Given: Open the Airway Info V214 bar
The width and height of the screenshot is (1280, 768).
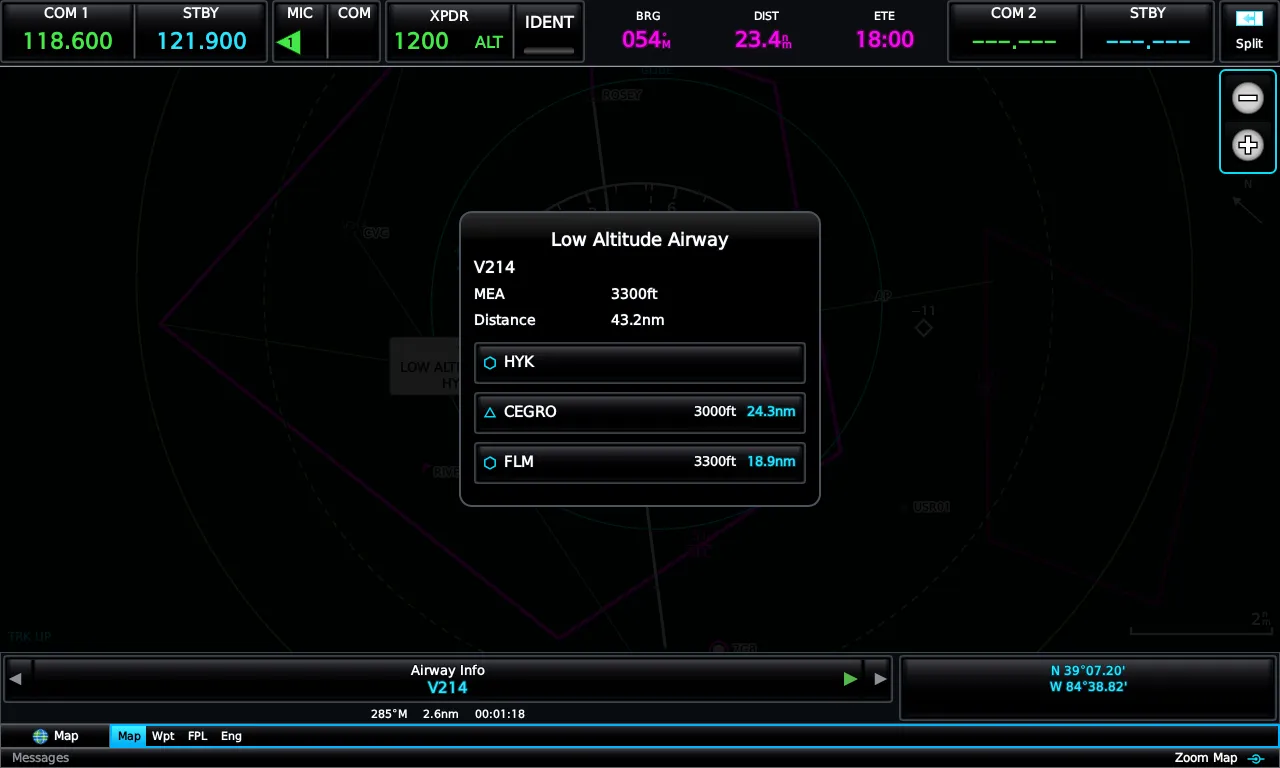Looking at the screenshot, I should tap(448, 679).
